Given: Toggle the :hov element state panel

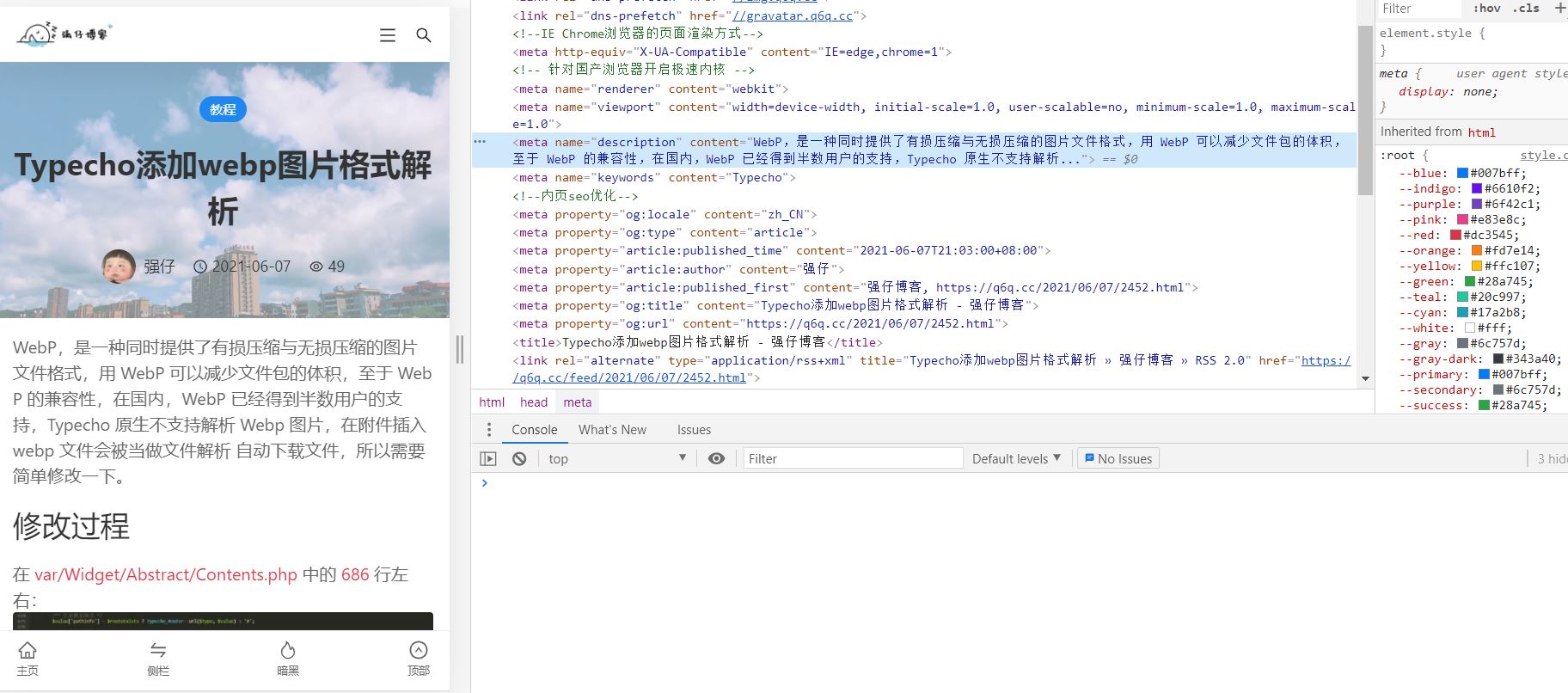Looking at the screenshot, I should (1486, 9).
